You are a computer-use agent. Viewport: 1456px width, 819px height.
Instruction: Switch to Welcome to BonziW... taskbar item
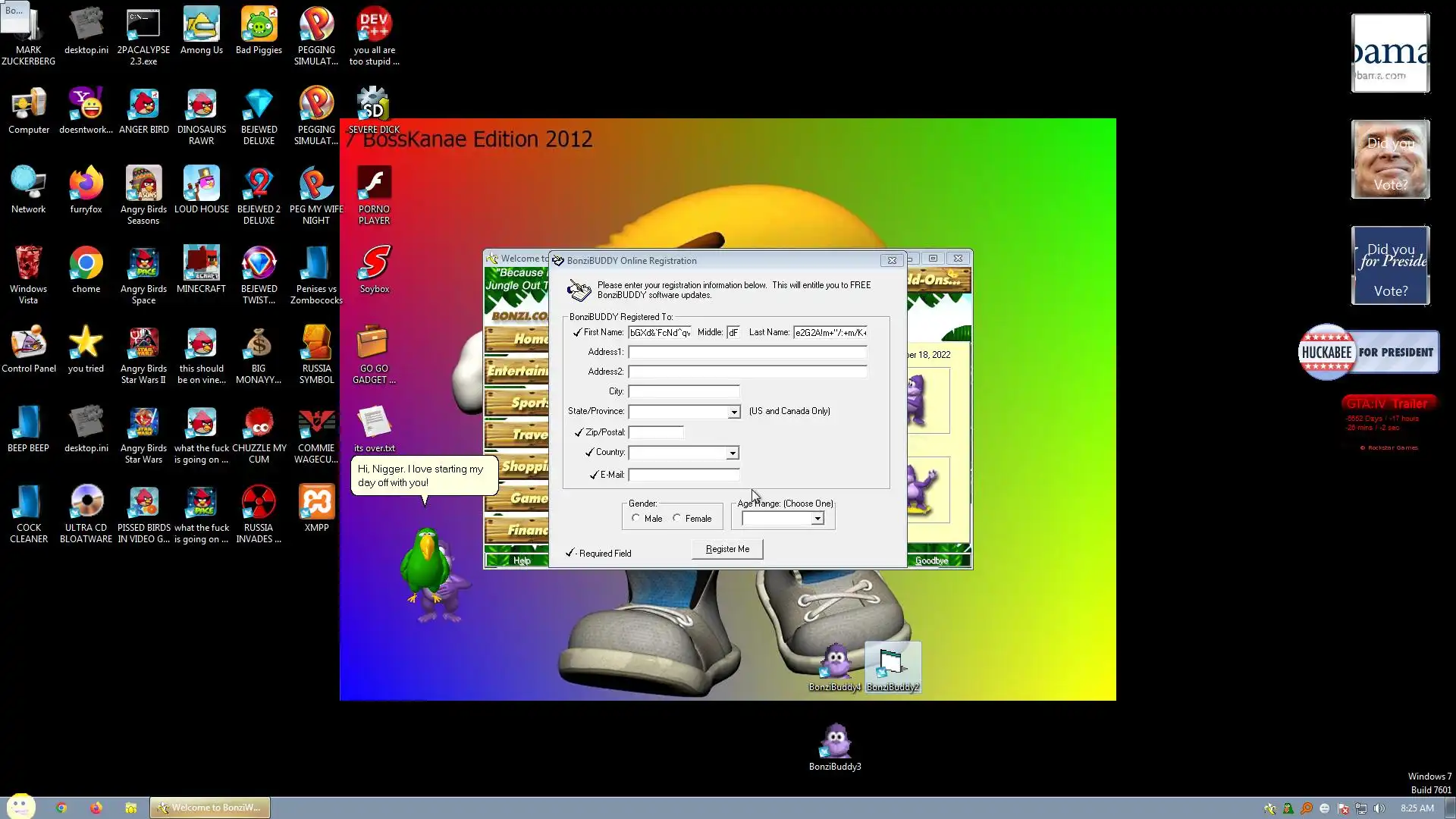210,808
